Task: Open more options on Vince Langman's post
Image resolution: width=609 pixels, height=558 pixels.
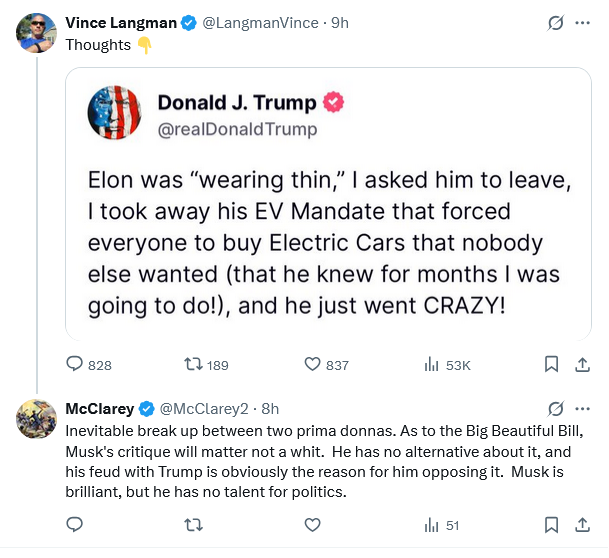Action: pyautogui.click(x=582, y=23)
